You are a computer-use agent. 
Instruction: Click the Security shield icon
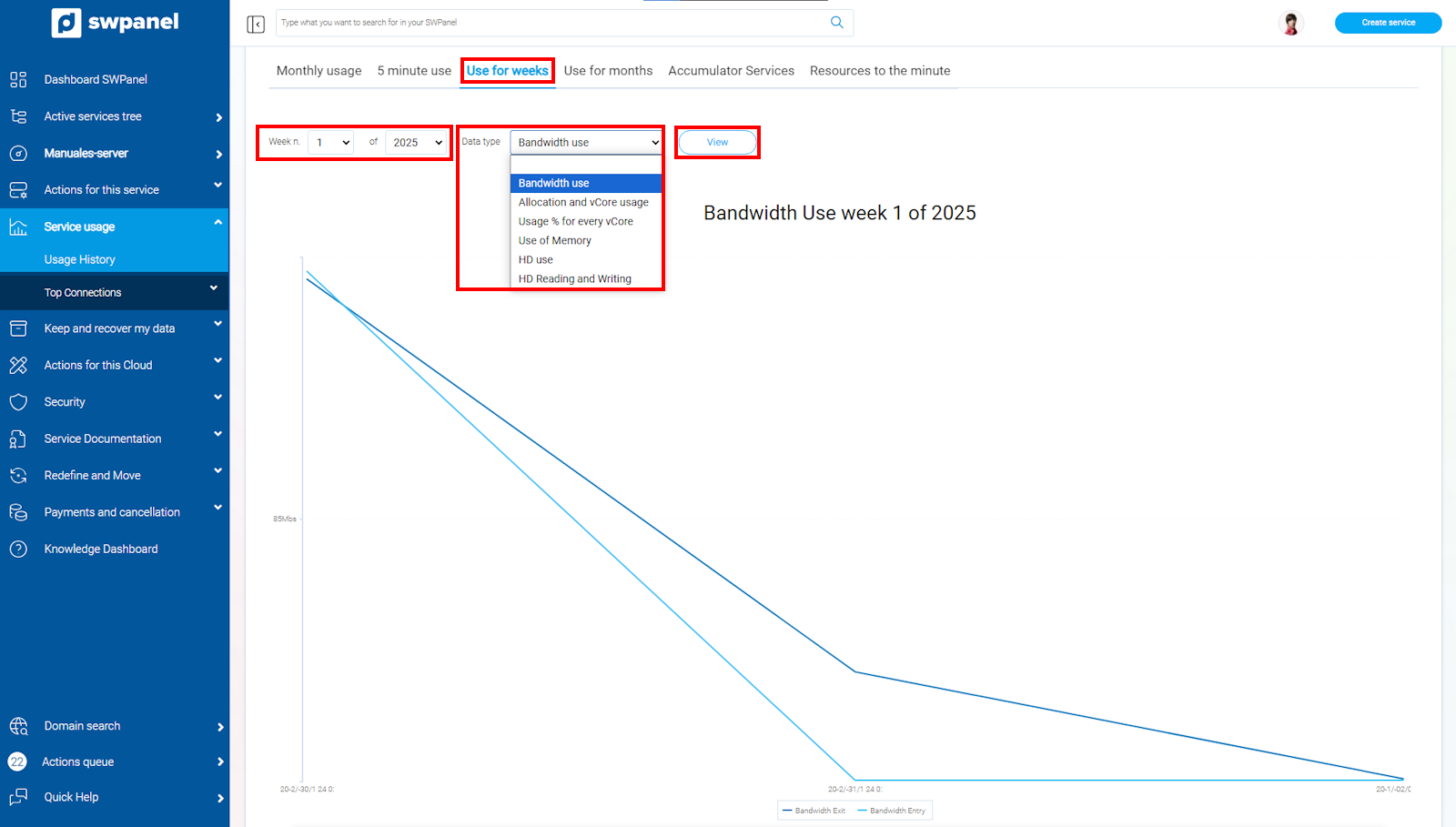(x=18, y=402)
